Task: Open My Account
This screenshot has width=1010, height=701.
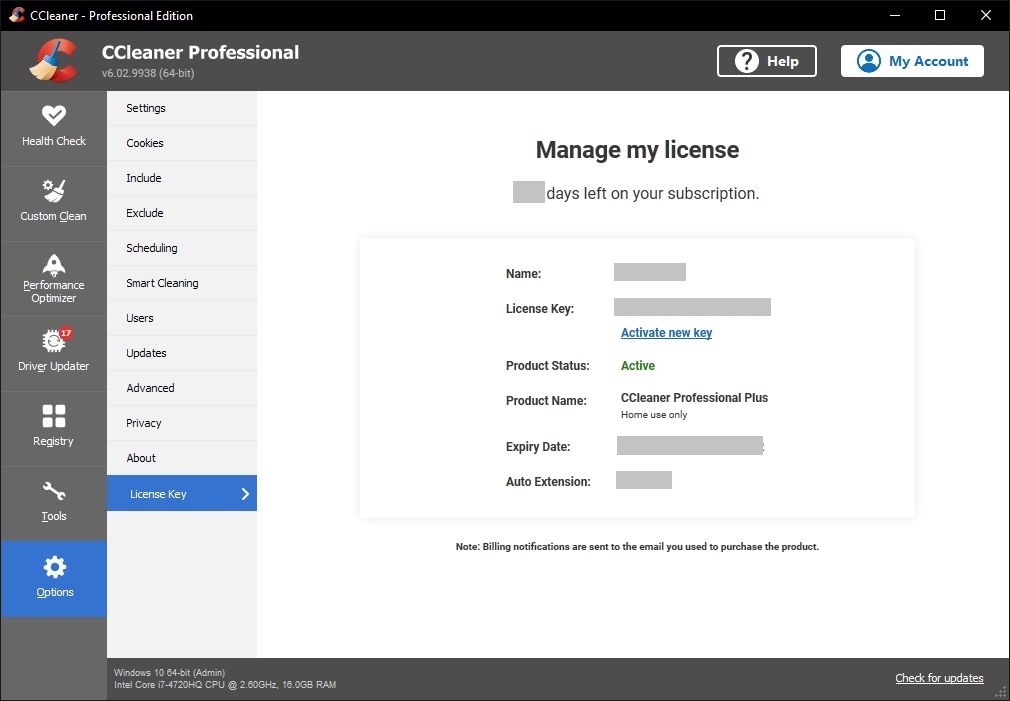Action: pos(911,61)
